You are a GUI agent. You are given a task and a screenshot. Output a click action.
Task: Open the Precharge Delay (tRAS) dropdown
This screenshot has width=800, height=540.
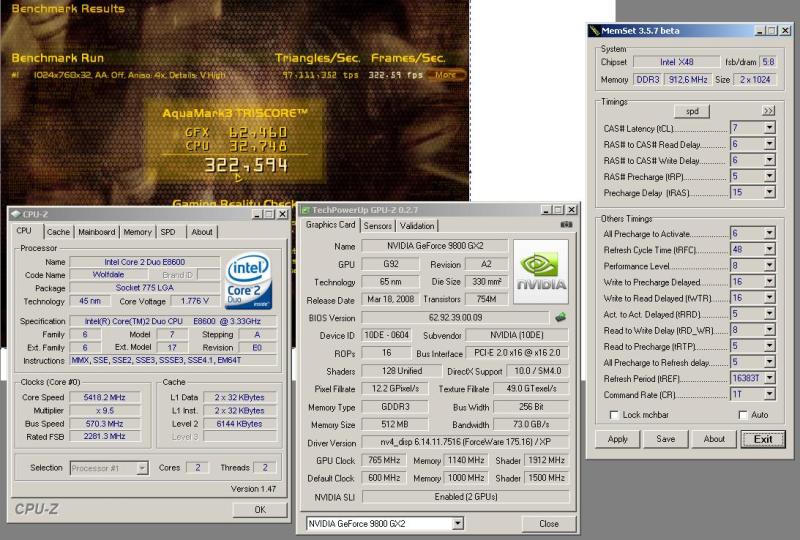[x=769, y=192]
